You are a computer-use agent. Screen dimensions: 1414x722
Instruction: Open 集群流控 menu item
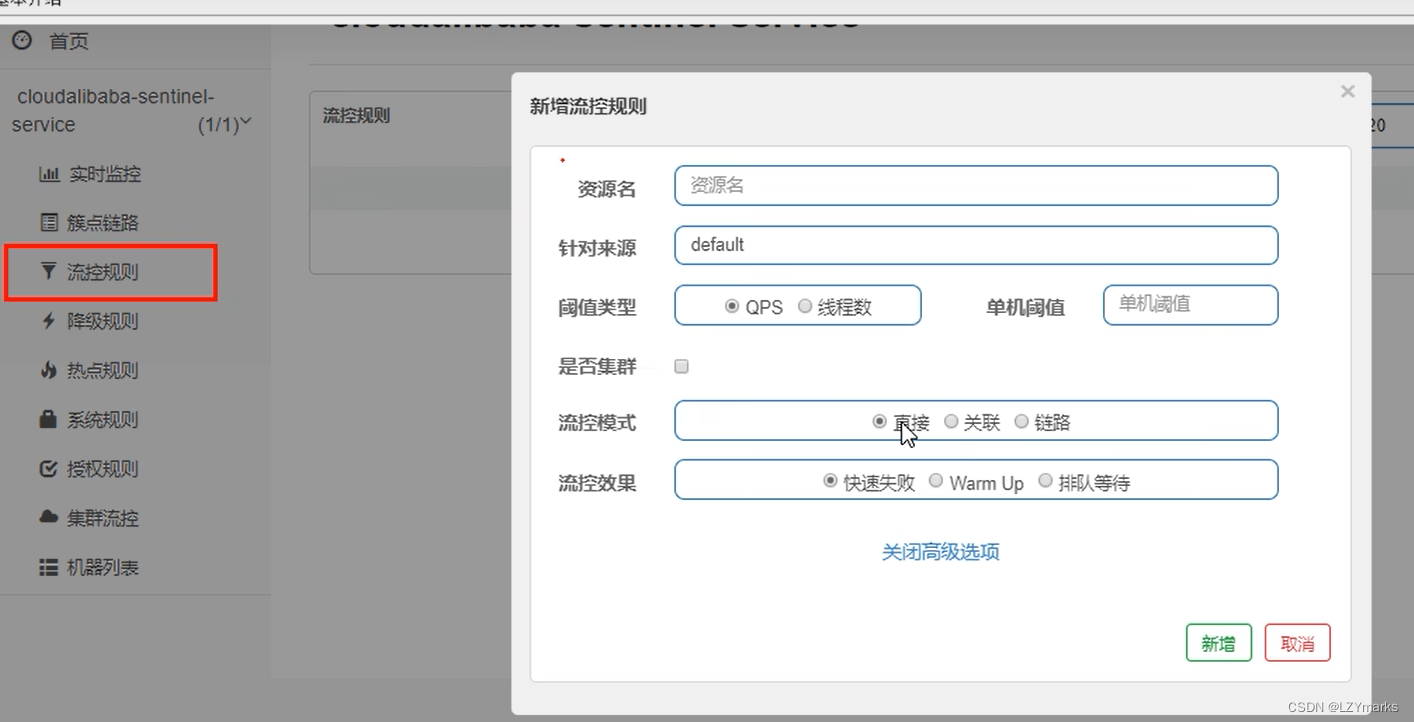pyautogui.click(x=103, y=517)
